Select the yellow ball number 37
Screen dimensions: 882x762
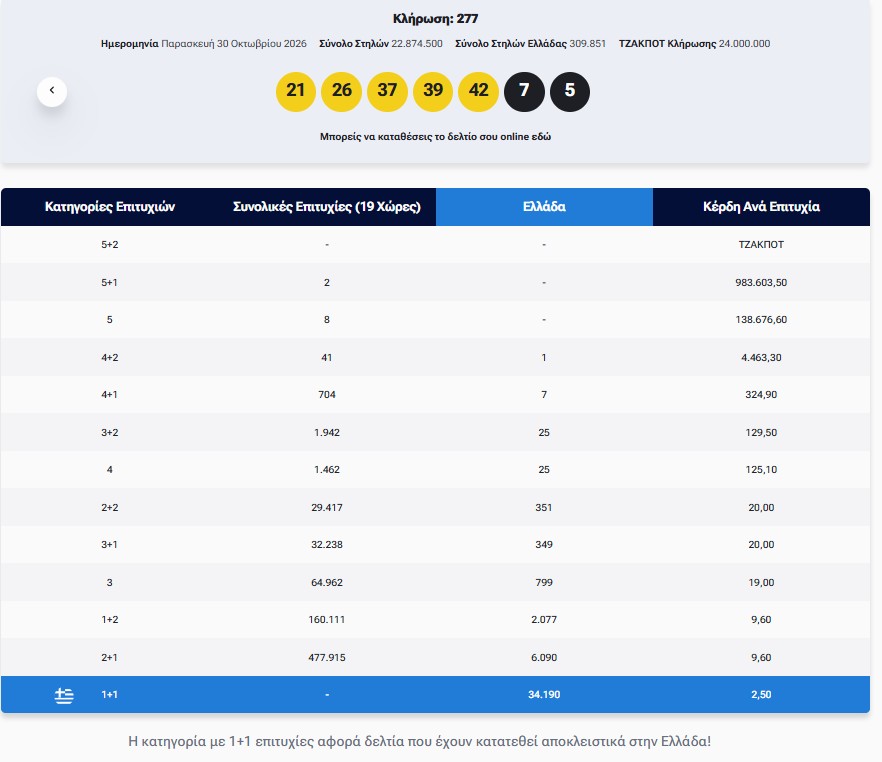387,91
